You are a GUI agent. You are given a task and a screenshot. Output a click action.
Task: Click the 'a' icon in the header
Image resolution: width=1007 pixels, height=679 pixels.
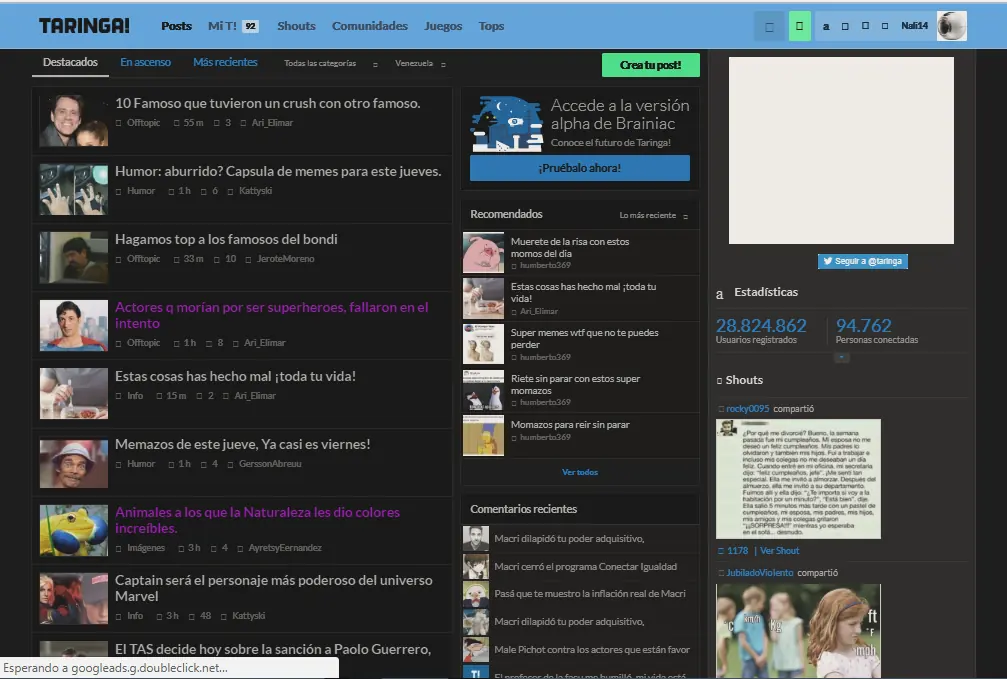pyautogui.click(x=826, y=26)
